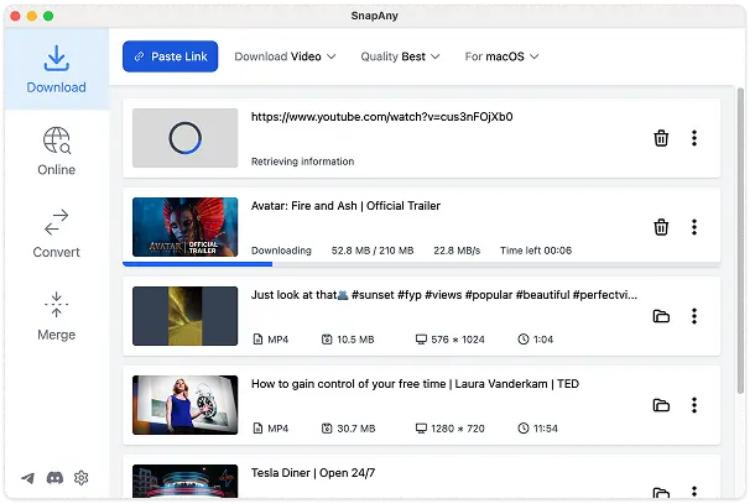Click the loading spinner thumbnail placeholder
The width and height of the screenshot is (750, 504).
185,138
